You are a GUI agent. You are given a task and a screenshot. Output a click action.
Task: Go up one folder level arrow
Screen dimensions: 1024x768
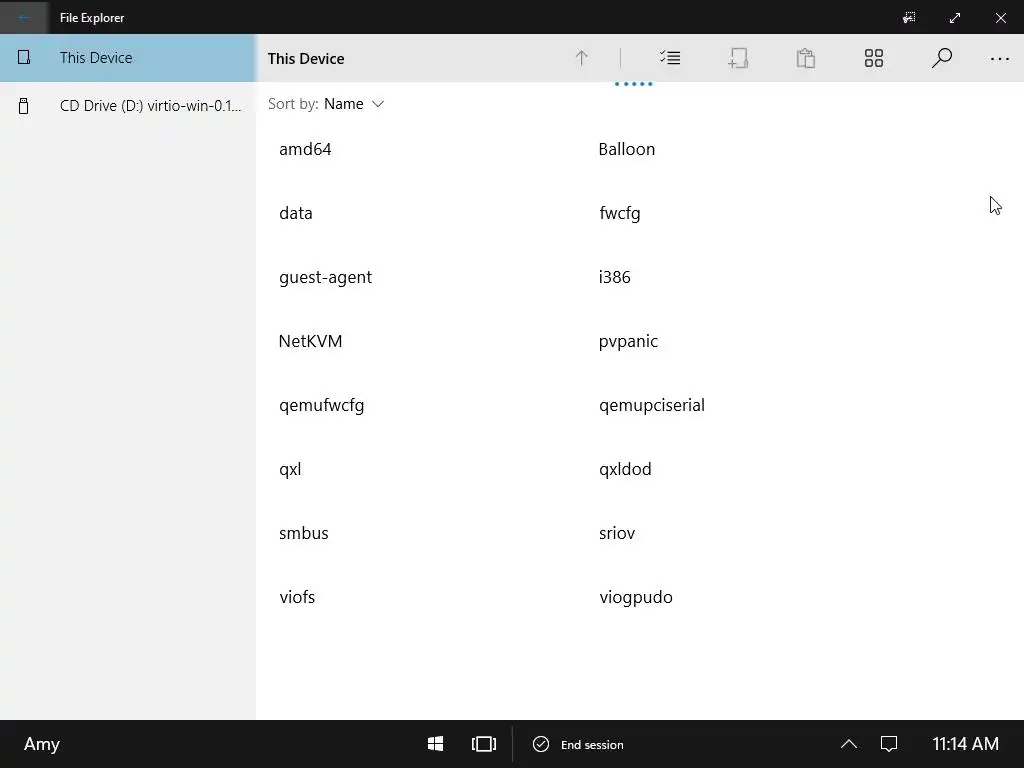(581, 58)
